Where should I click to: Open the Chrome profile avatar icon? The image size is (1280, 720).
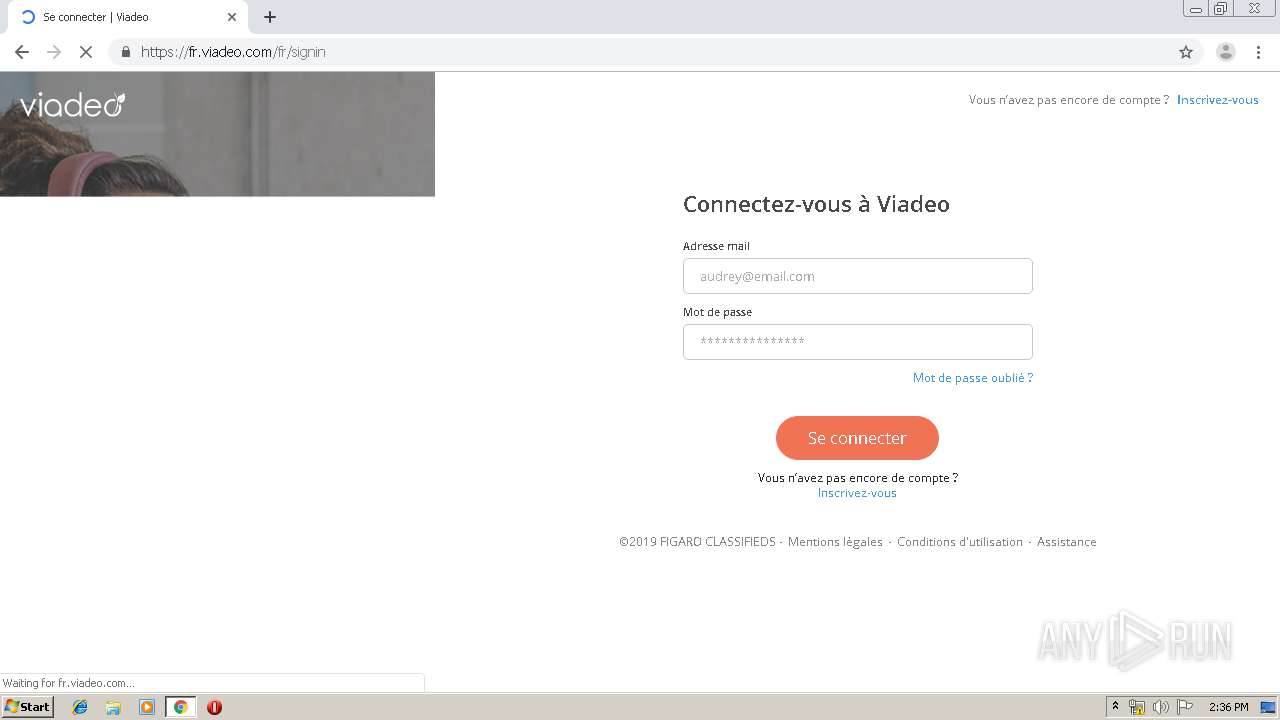click(1225, 52)
